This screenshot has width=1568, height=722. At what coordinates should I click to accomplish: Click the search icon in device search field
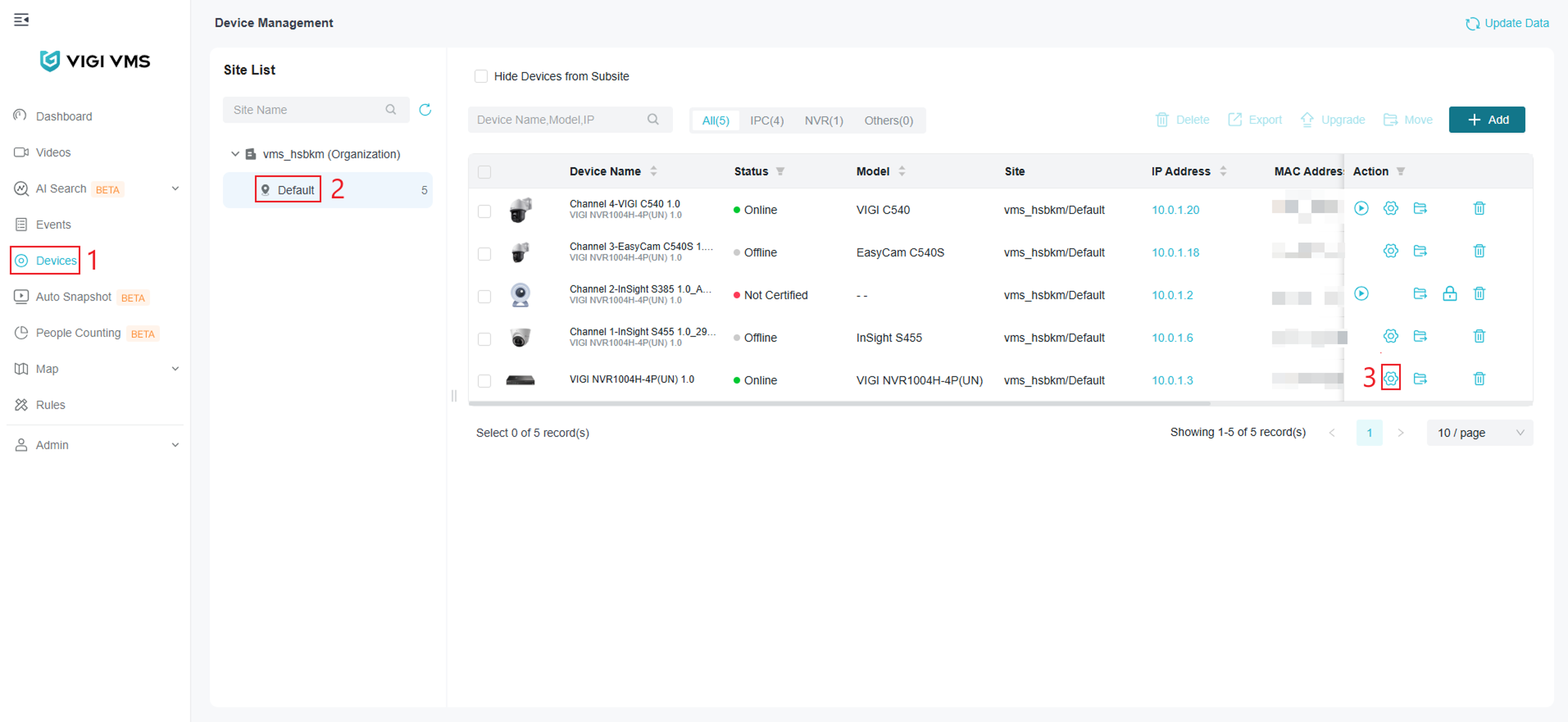coord(653,119)
